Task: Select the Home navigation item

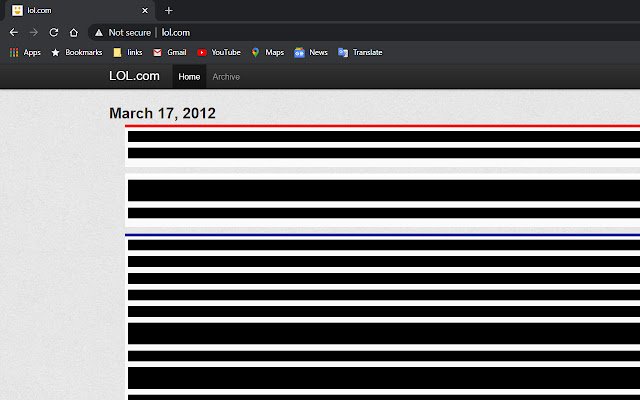Action: tap(189, 77)
